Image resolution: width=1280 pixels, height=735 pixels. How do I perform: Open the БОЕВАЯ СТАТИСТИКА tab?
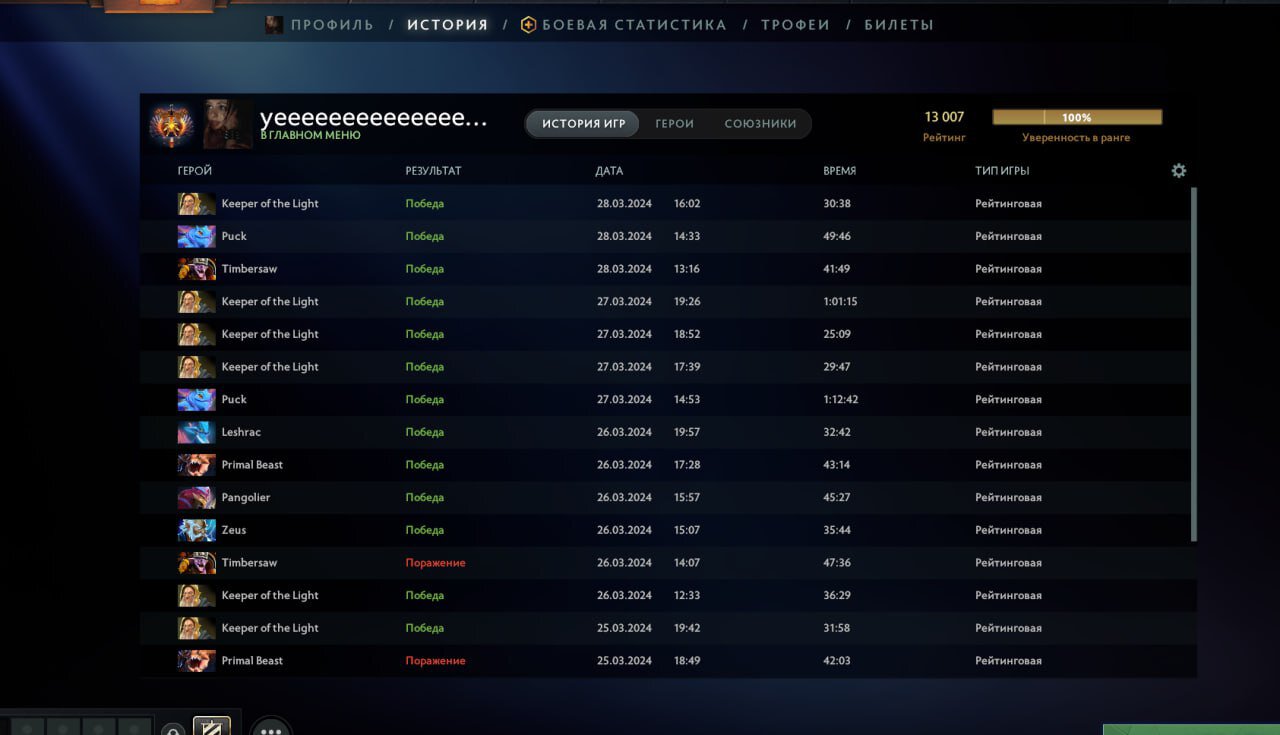pos(624,25)
